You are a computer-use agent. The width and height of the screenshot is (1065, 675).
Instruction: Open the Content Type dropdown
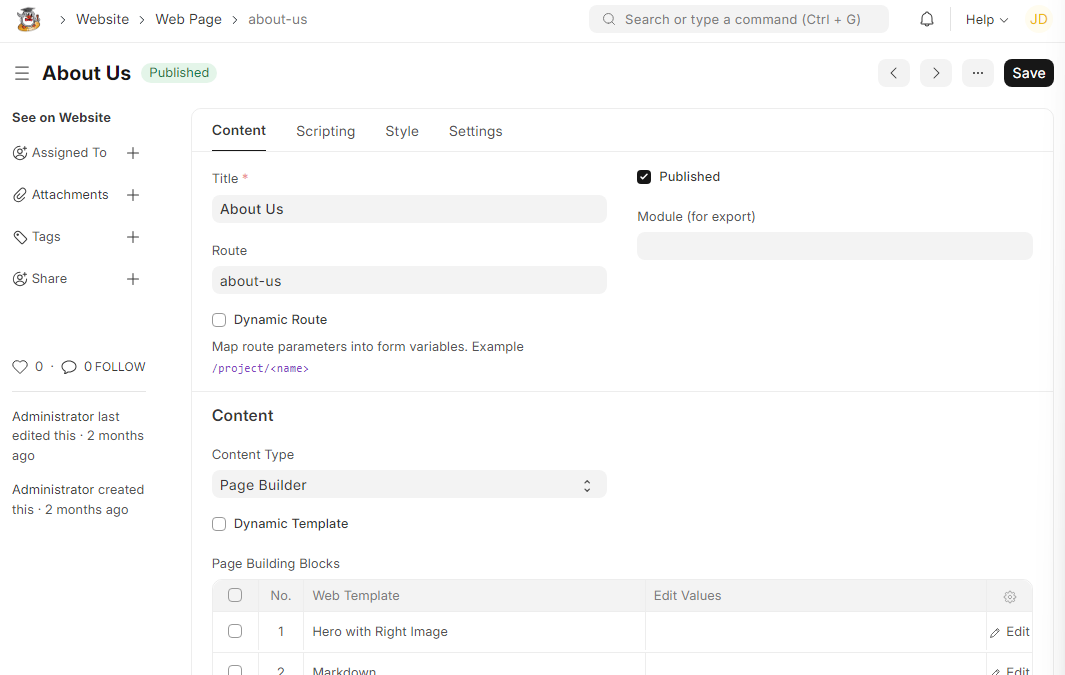409,485
